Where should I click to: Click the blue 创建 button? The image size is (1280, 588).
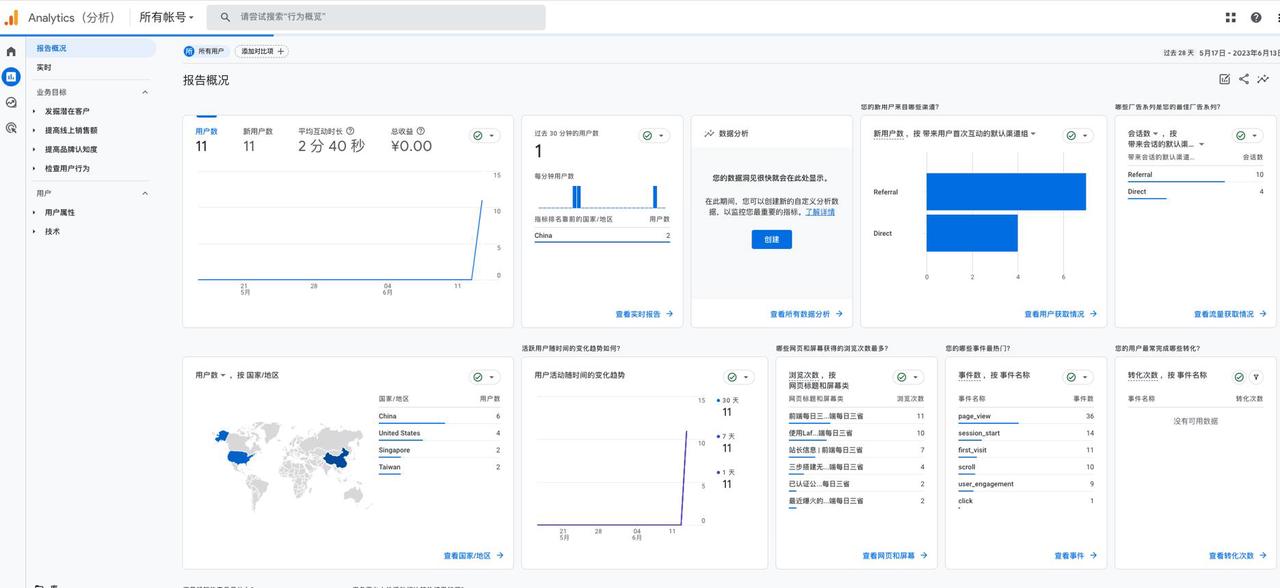[x=772, y=239]
